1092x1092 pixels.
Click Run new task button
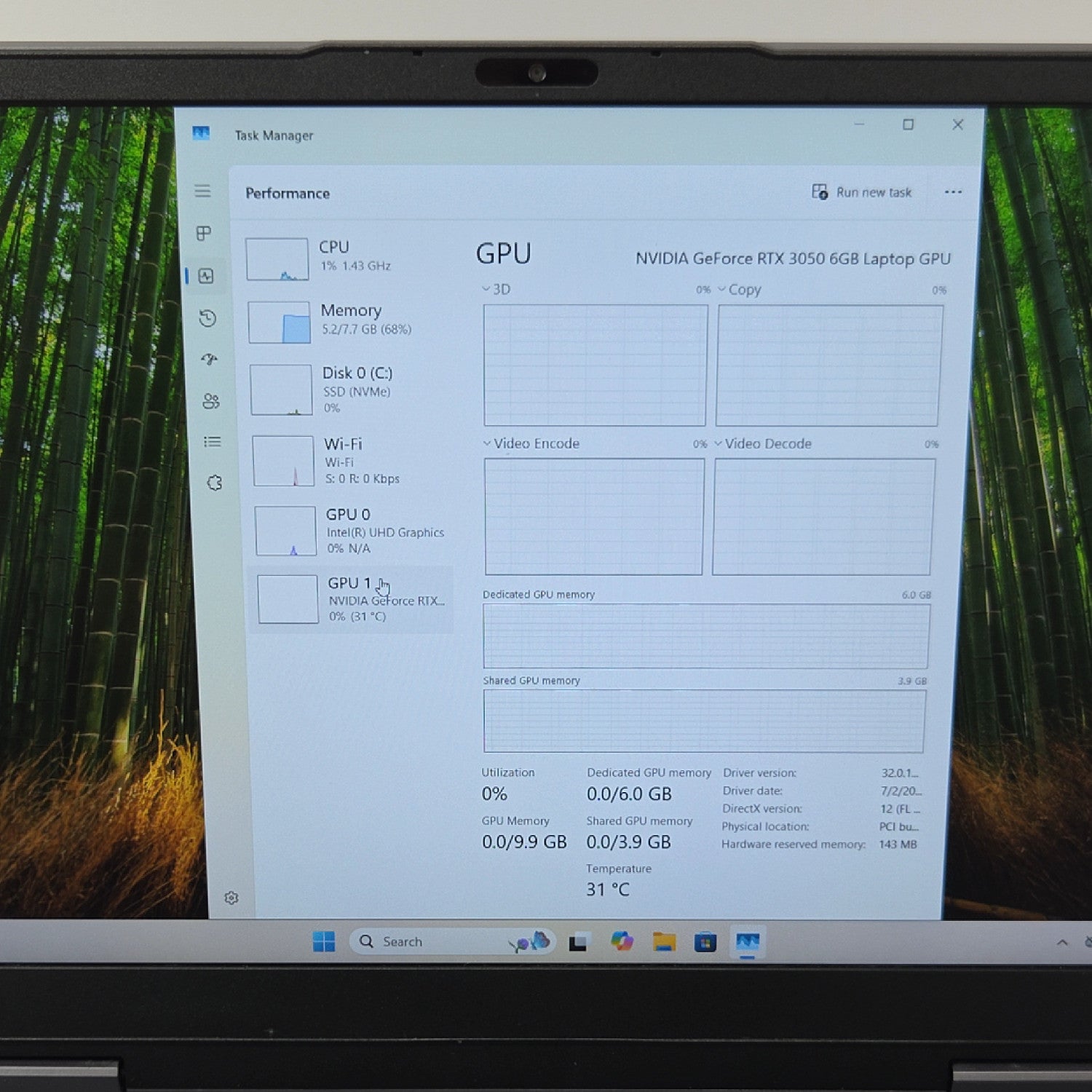[x=862, y=192]
